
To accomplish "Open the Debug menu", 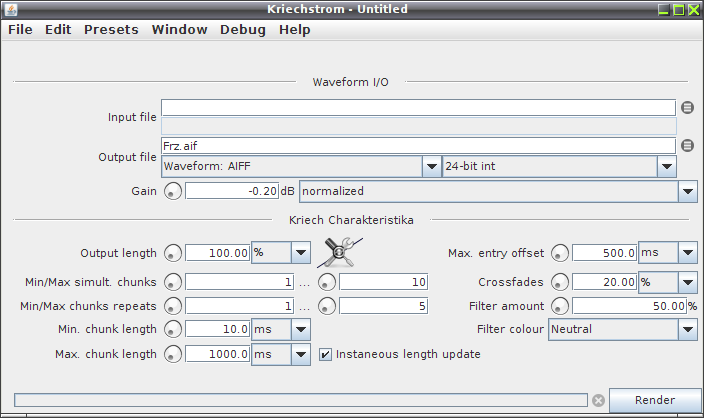I will (x=242, y=30).
